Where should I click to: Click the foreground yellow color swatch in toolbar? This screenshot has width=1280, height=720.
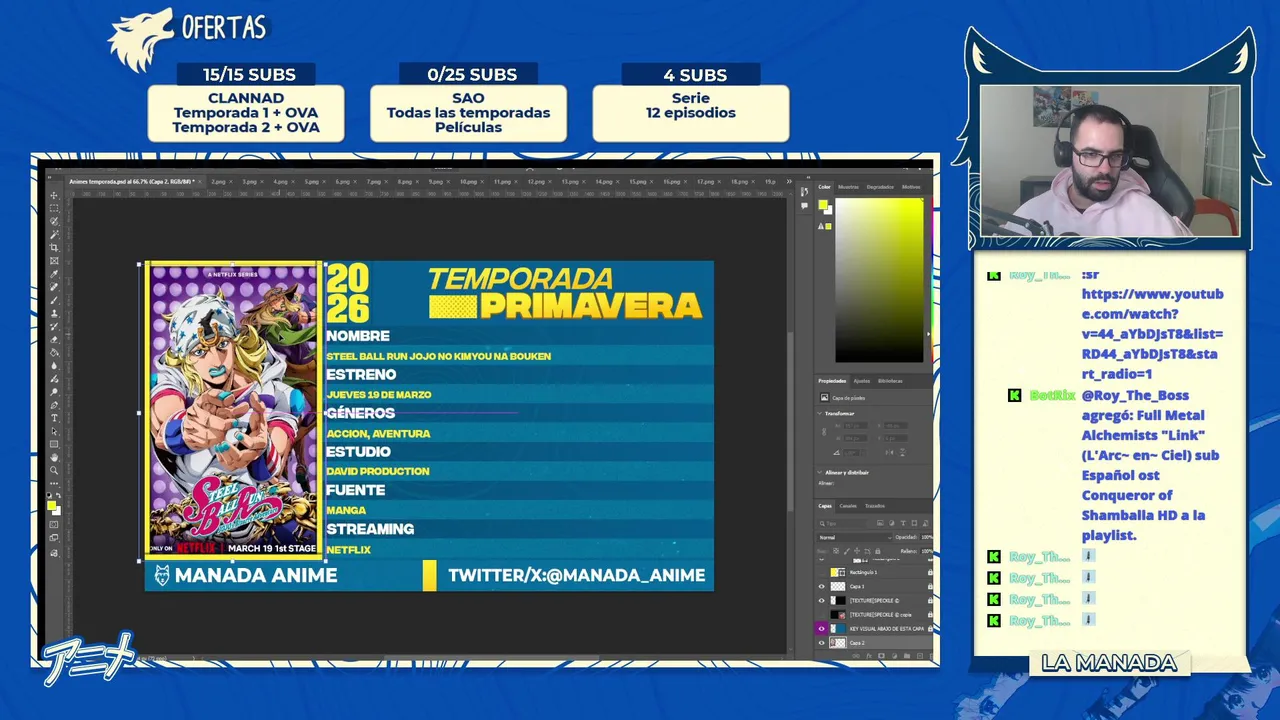pyautogui.click(x=52, y=506)
